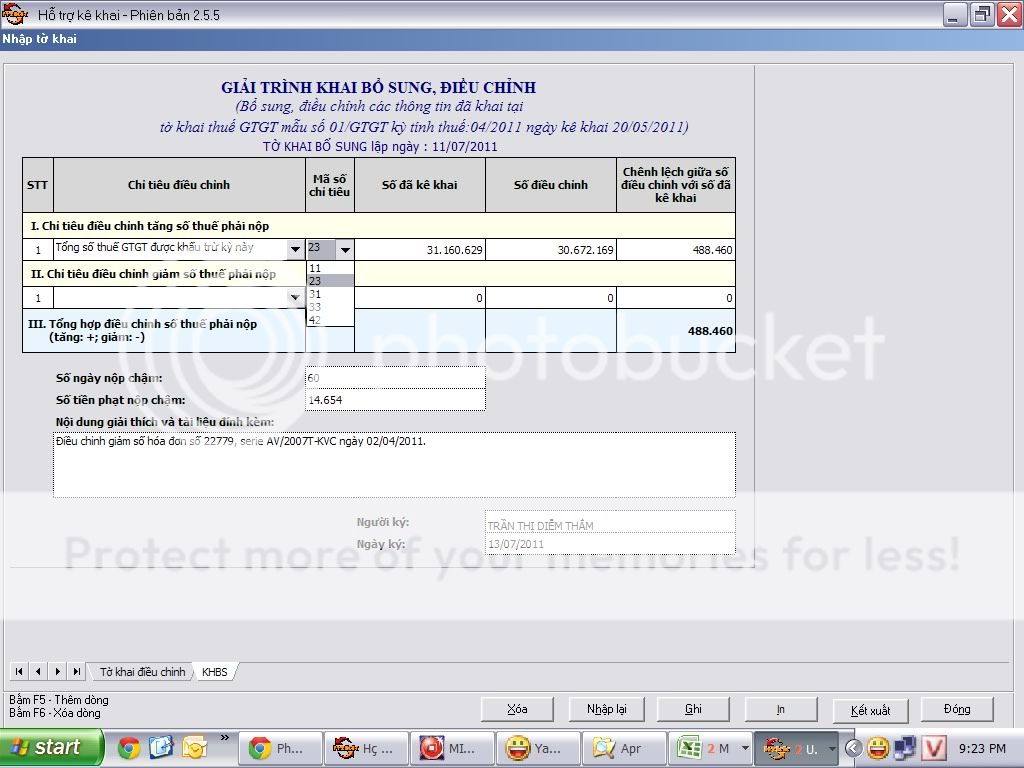Click the 'Ghi' save button

(693, 709)
